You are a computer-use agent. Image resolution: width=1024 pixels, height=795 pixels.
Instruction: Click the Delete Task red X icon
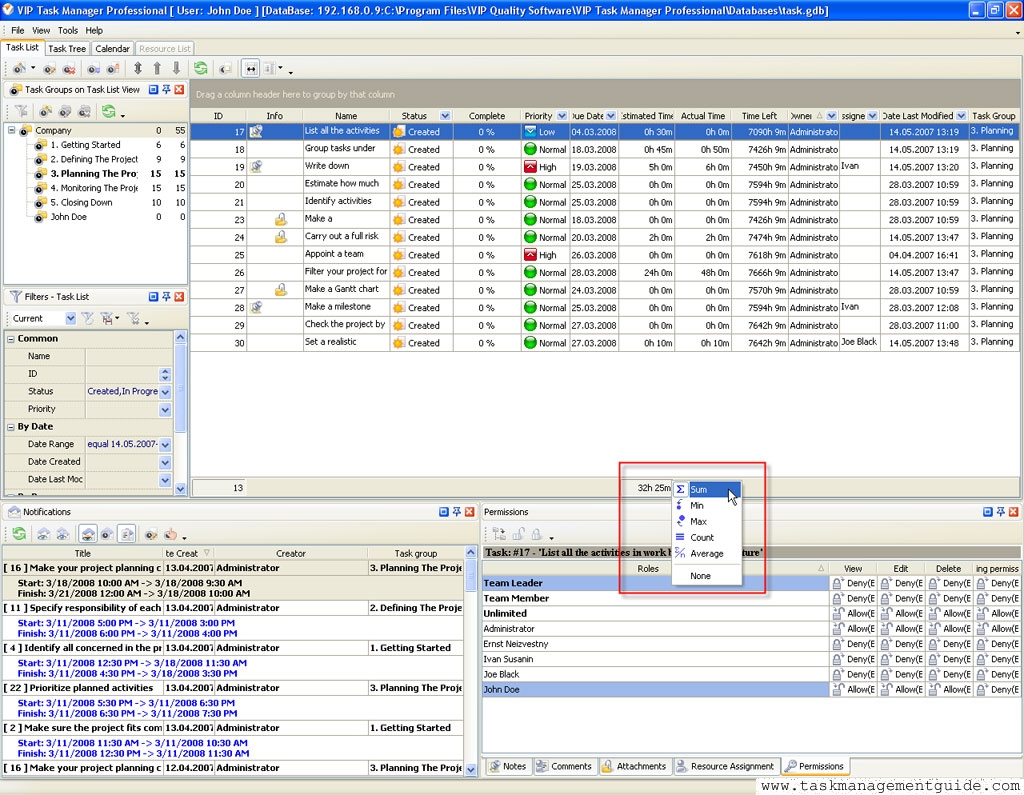69,68
